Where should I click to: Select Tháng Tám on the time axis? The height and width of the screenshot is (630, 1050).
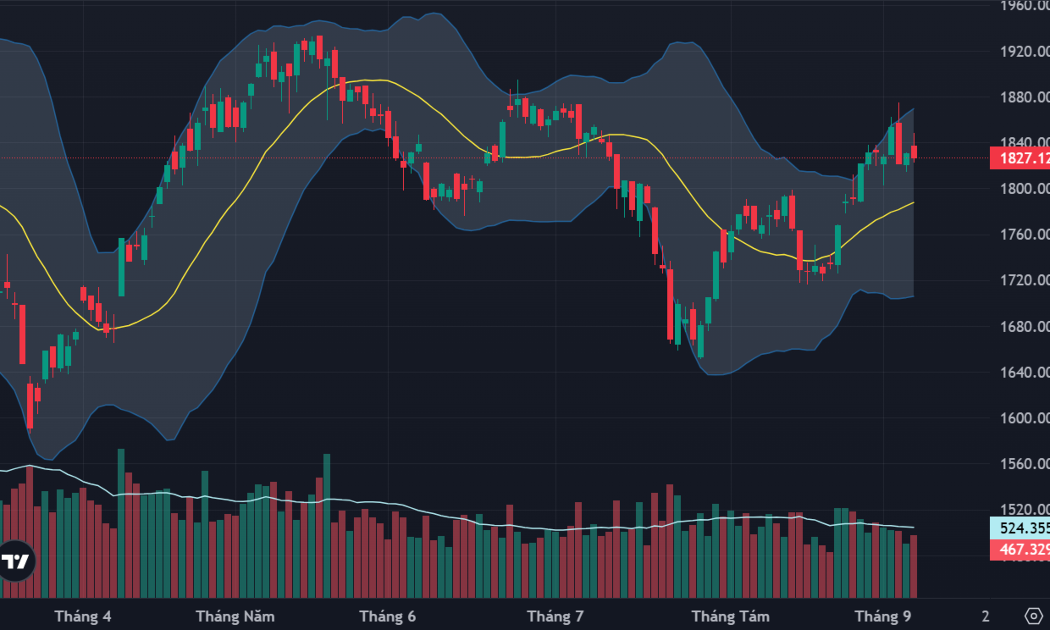pos(731,616)
